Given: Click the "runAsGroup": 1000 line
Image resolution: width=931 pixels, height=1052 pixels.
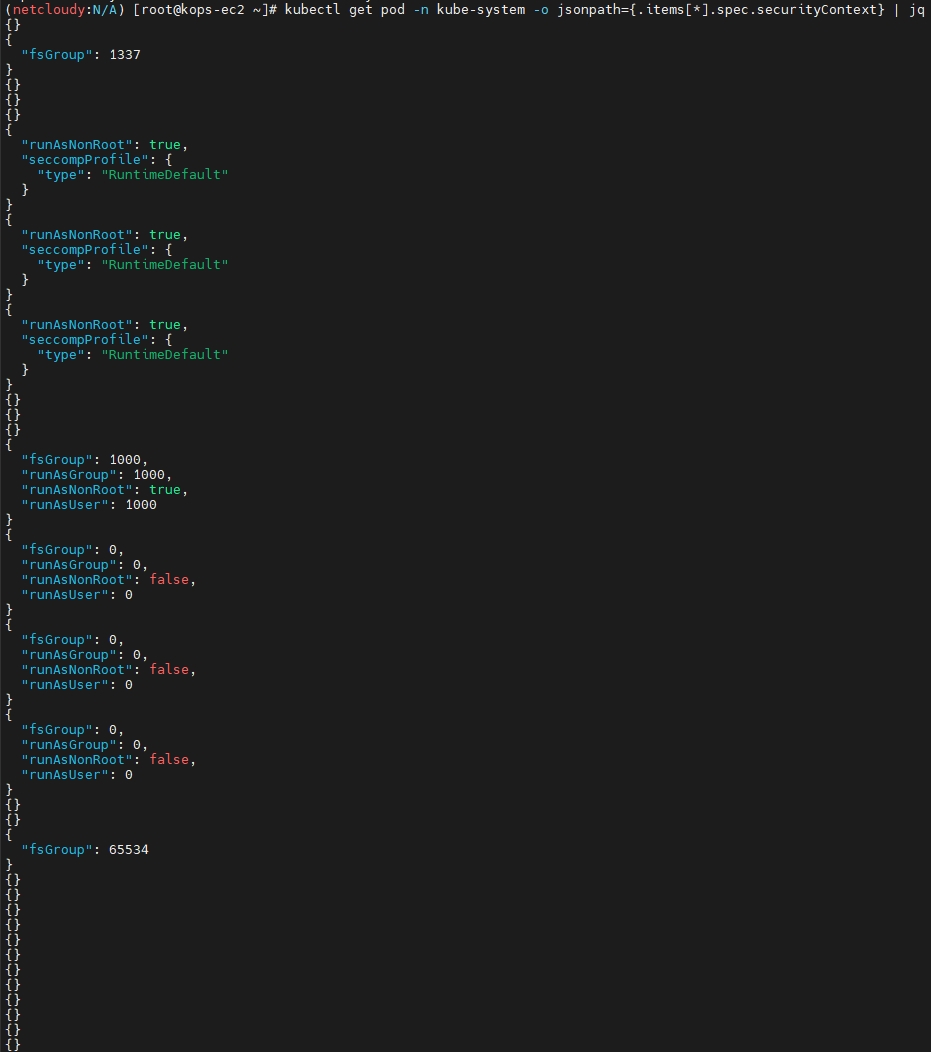Looking at the screenshot, I should (97, 474).
